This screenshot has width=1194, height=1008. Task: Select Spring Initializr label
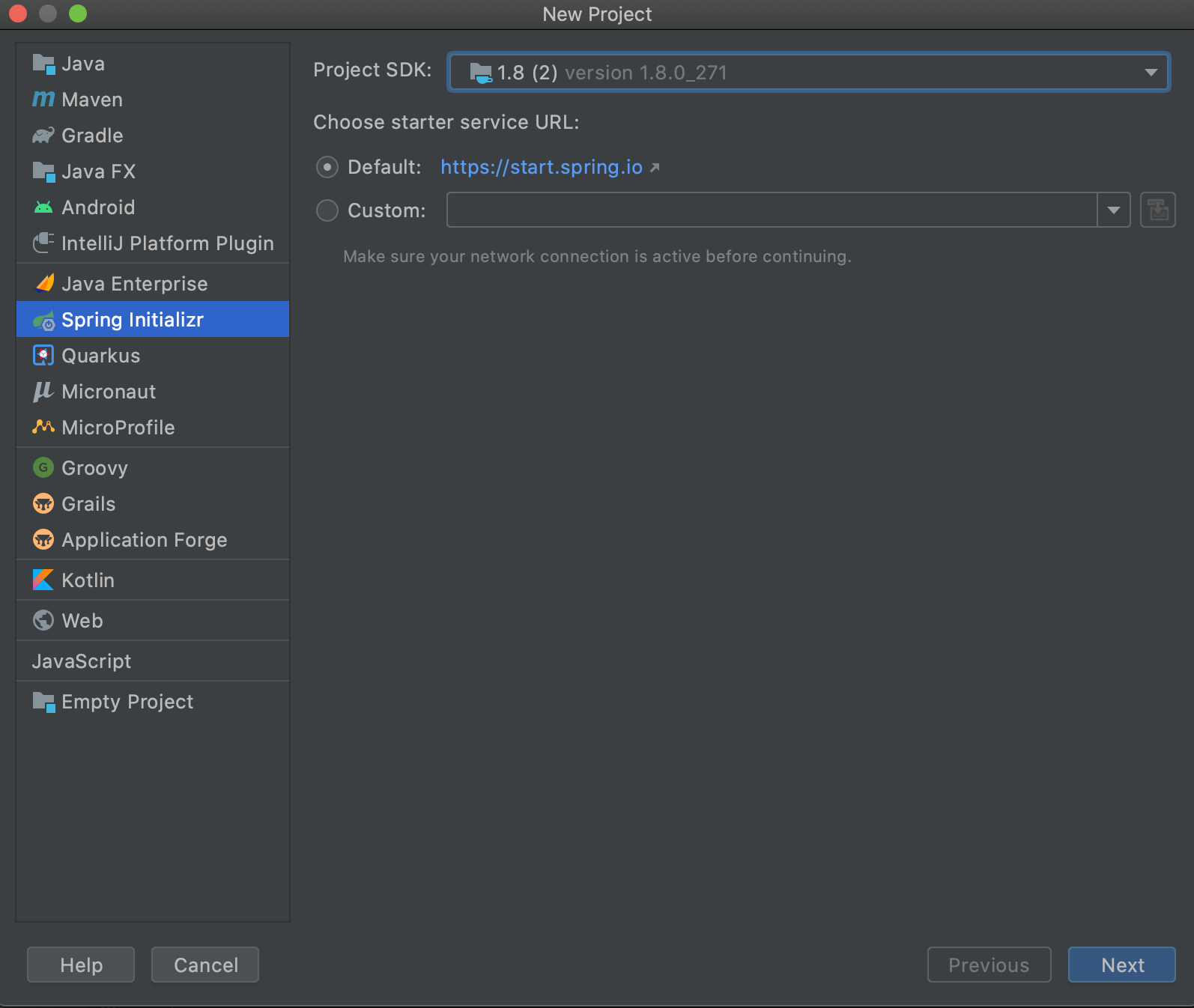tap(133, 320)
